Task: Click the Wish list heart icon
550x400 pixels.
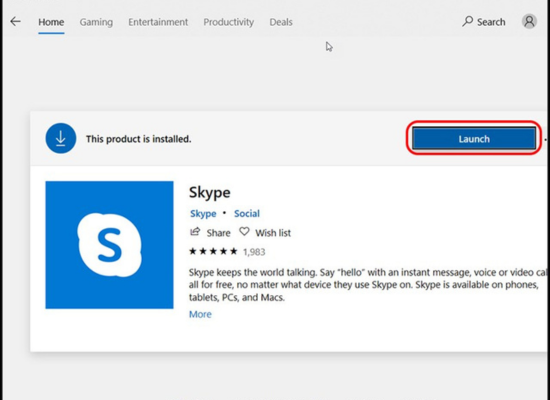Action: (x=244, y=232)
